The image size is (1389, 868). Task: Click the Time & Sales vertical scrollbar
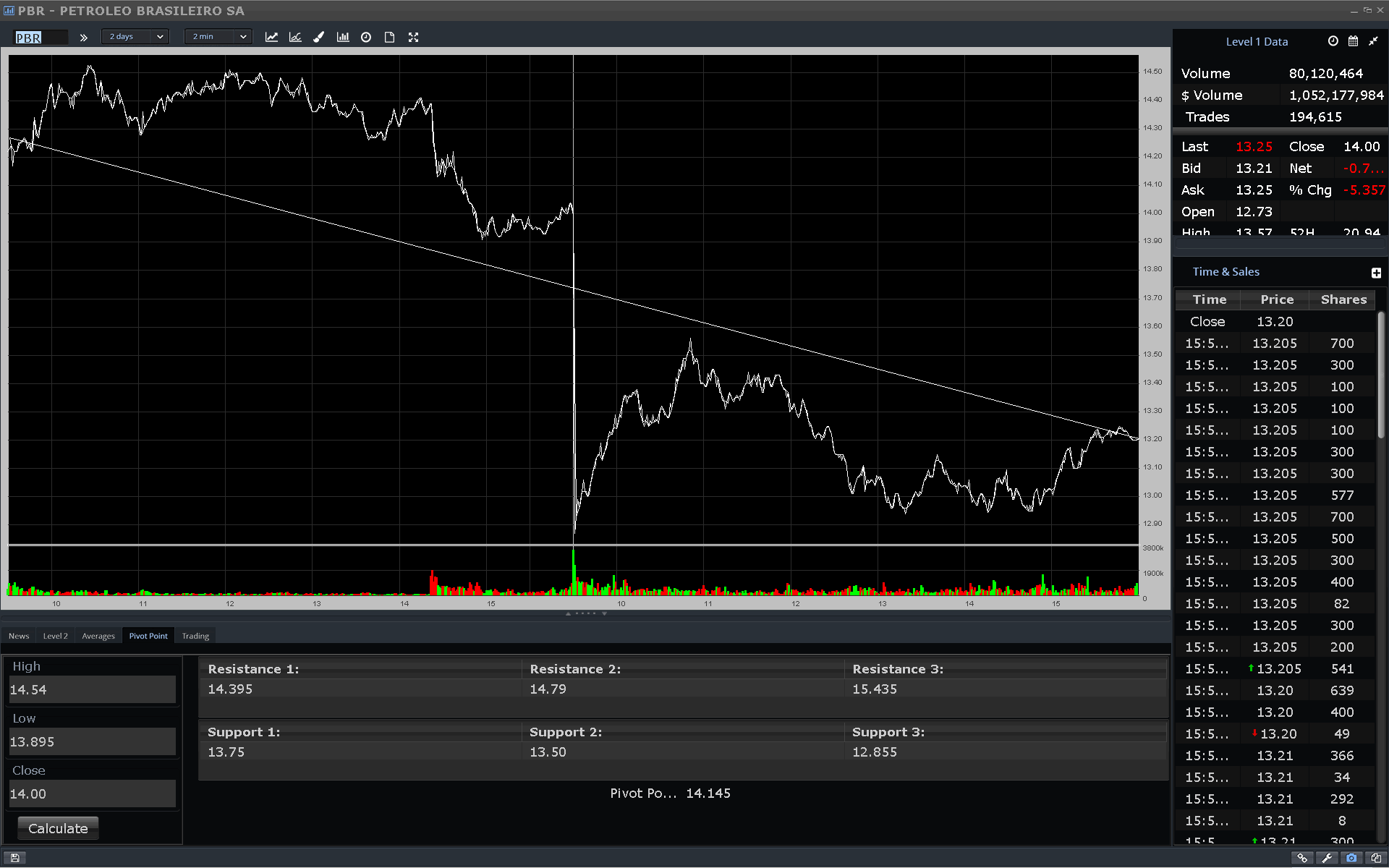1380,376
